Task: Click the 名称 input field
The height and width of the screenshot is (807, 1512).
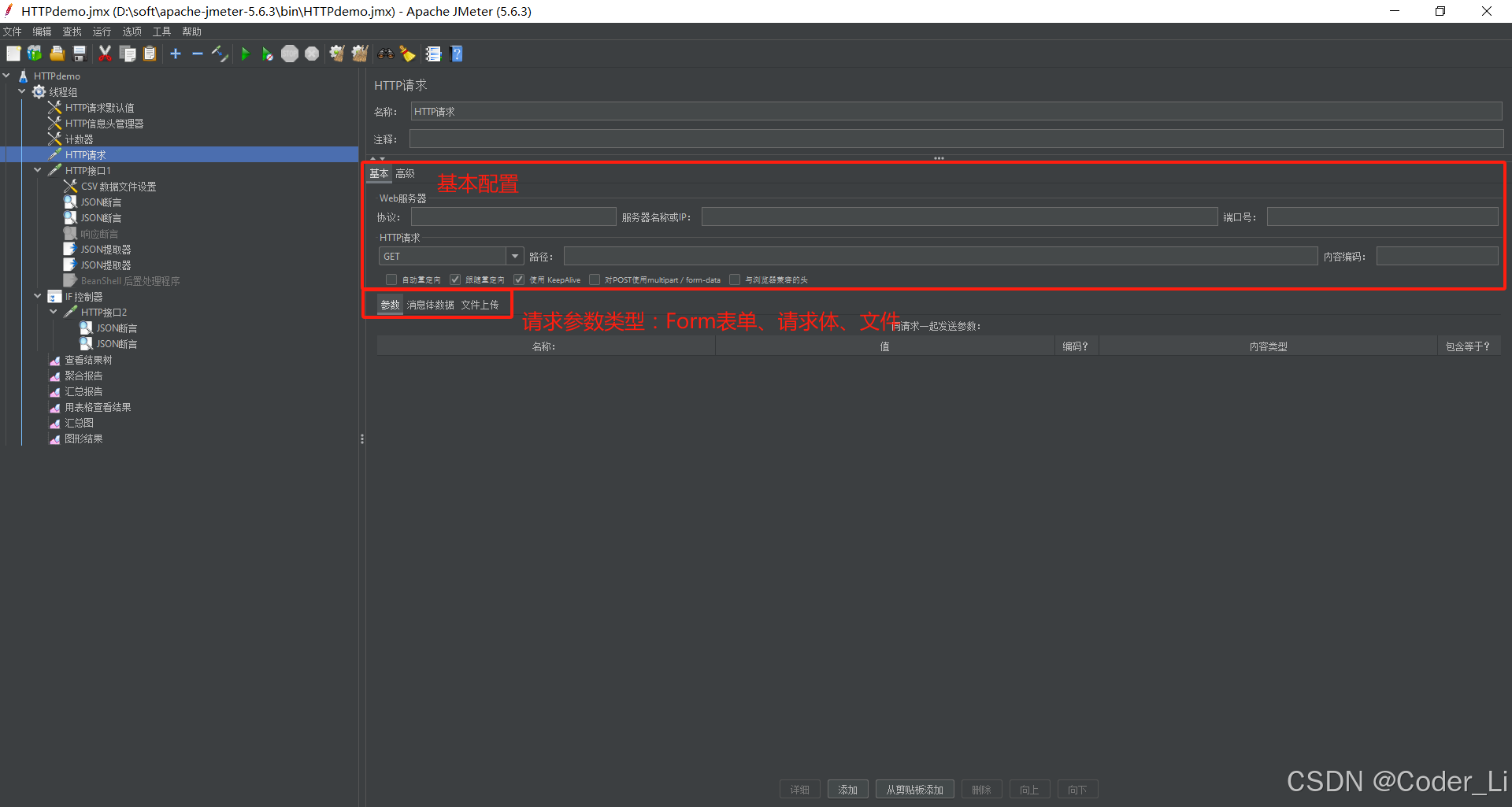Action: (956, 112)
